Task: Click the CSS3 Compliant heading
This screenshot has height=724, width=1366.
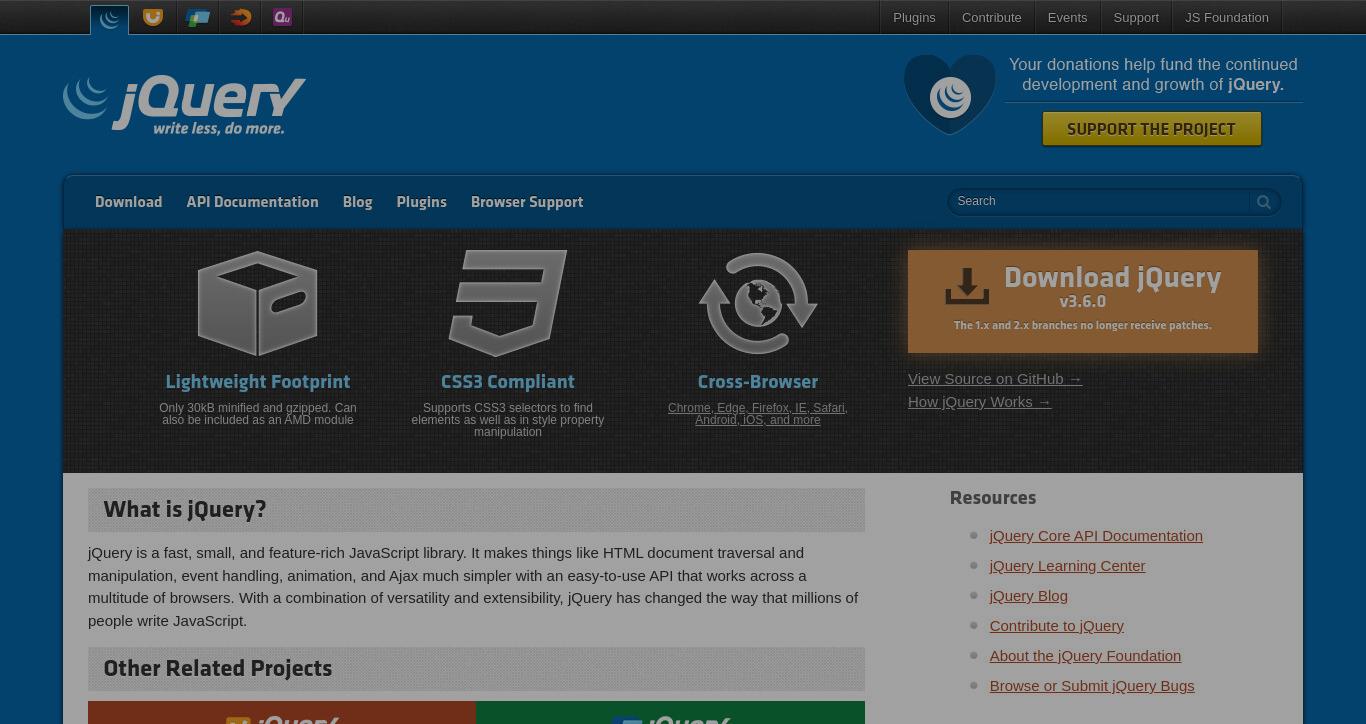Action: 508,382
